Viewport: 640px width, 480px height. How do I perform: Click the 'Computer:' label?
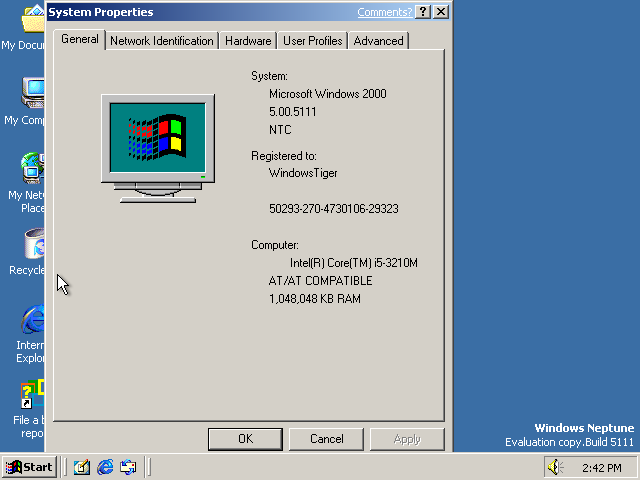[275, 245]
